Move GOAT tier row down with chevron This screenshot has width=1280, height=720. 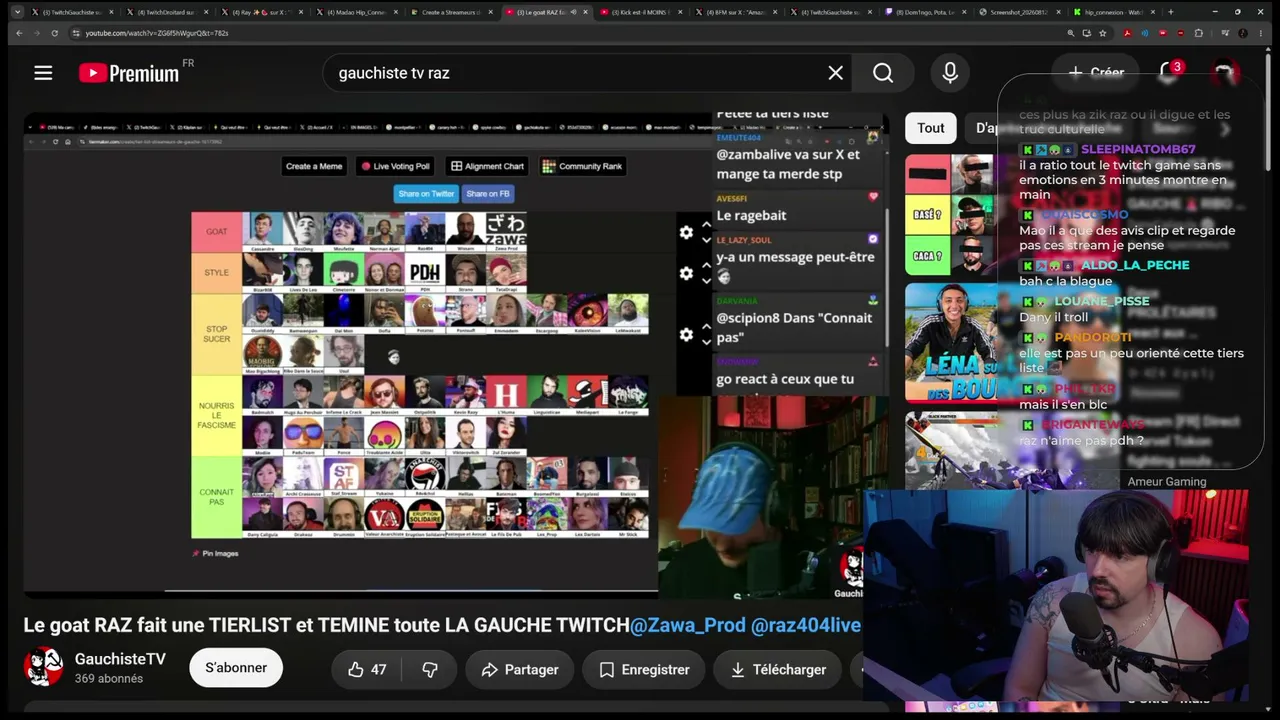pyautogui.click(x=706, y=240)
